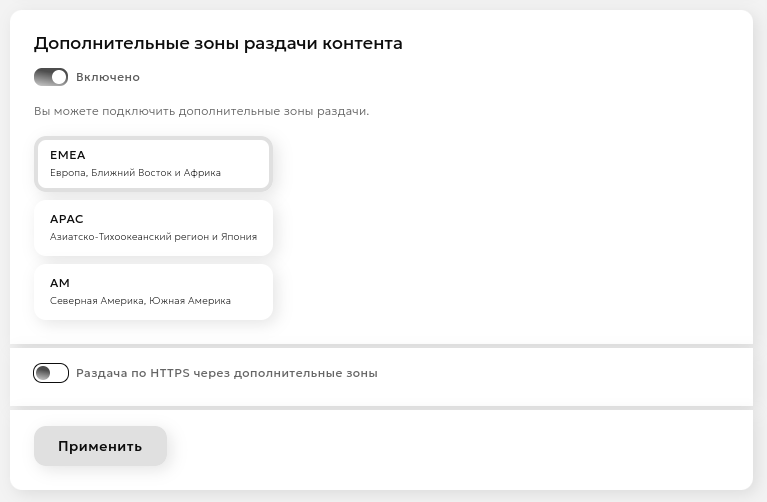This screenshot has height=502, width=767.
Task: Enable HTTPS distribution through additional zones
Action: tap(51, 373)
